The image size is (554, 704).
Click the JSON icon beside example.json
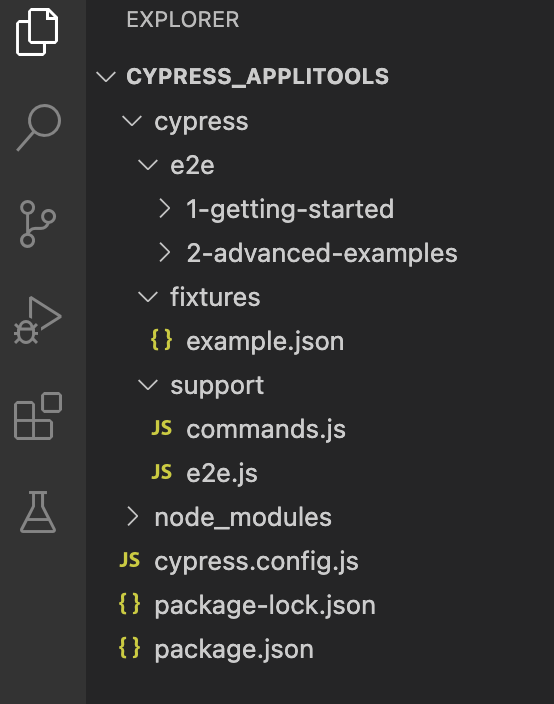click(162, 340)
